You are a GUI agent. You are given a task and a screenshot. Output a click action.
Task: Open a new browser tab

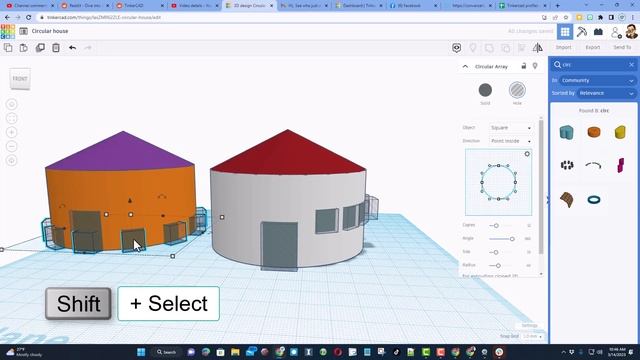(558, 6)
